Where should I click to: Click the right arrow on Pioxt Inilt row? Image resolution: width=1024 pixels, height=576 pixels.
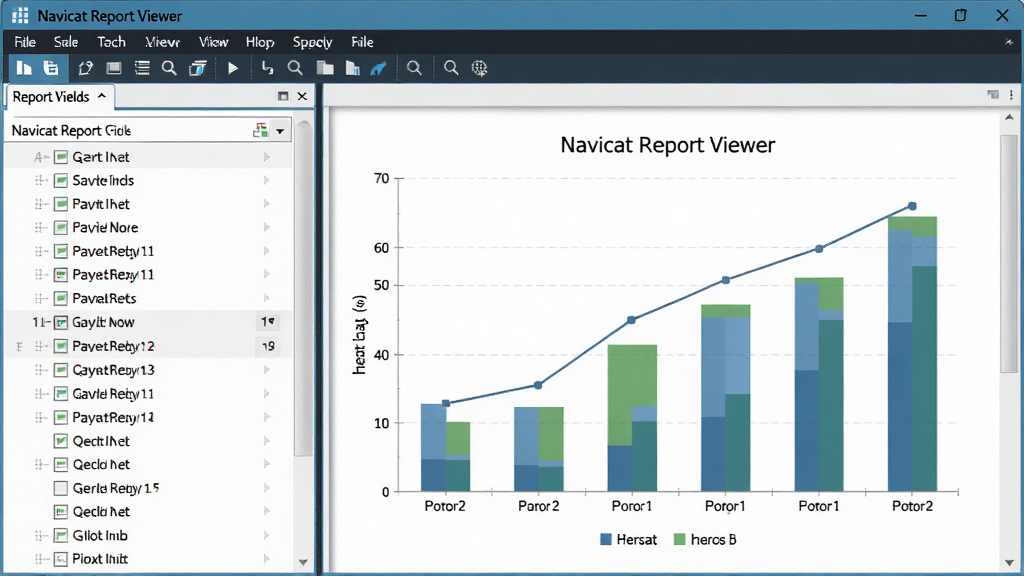tap(266, 559)
